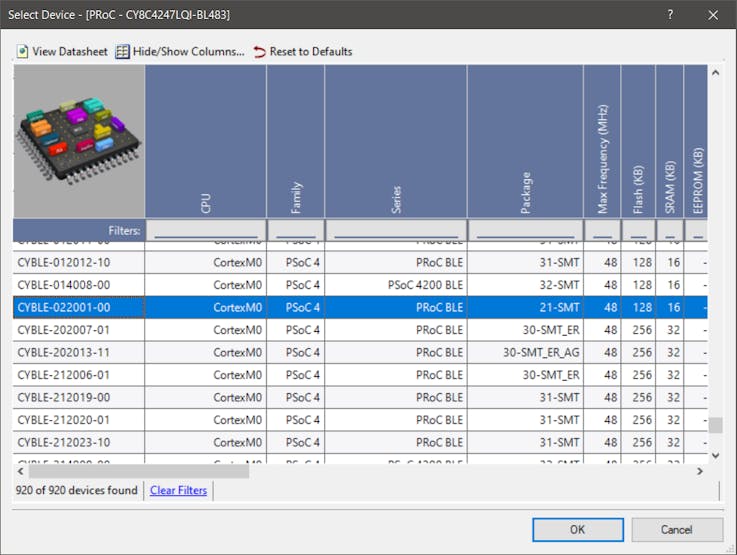Click the Clear Filters link
Viewport: 737px width, 555px height.
(177, 490)
